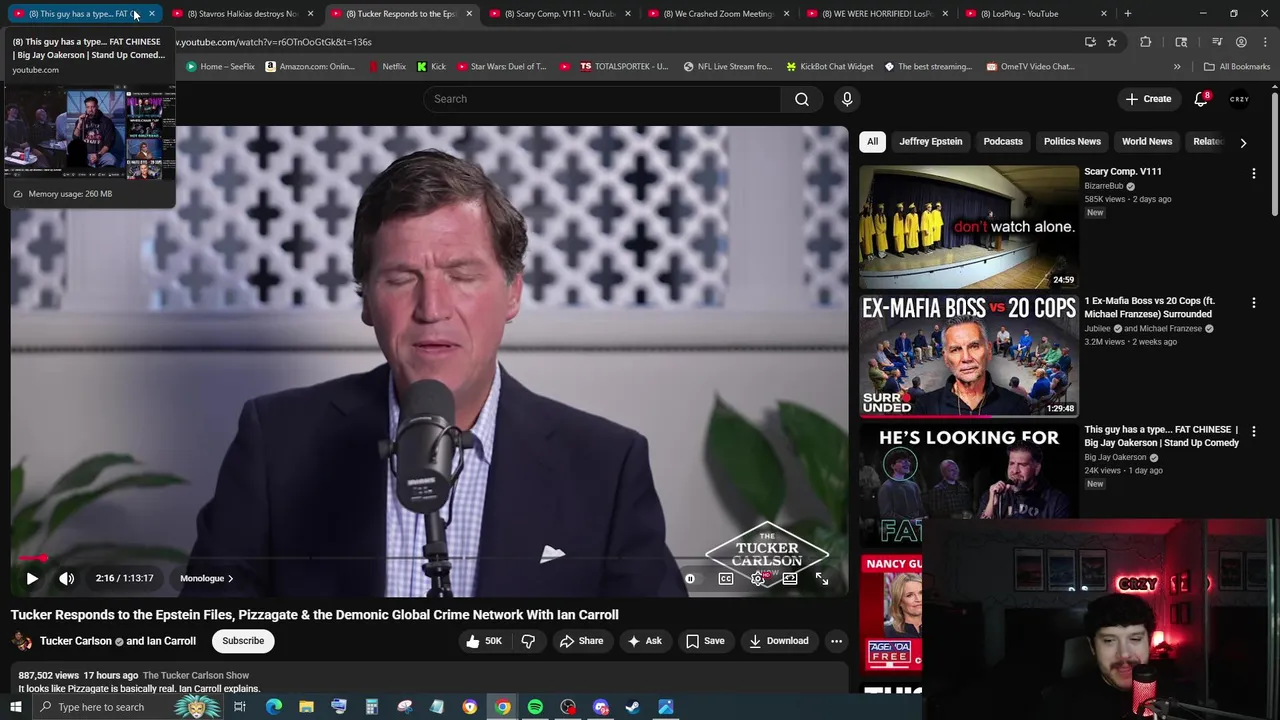Open the Chrome profile icon

pos(1241,42)
